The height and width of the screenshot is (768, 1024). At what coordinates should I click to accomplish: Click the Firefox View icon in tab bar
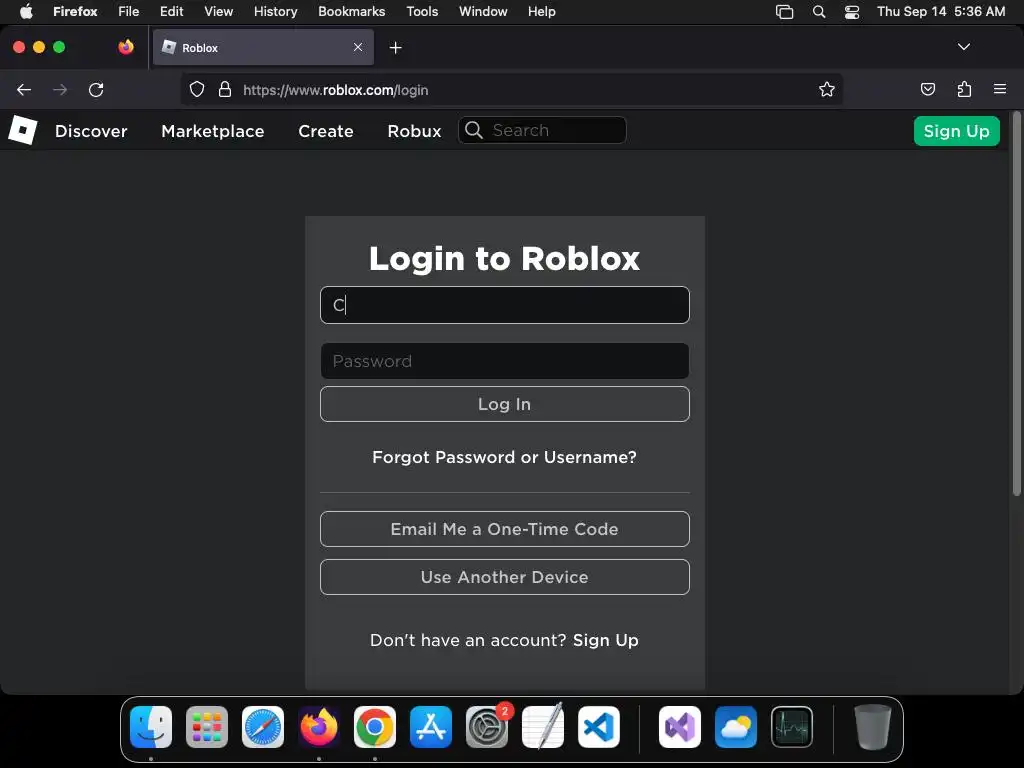tap(126, 47)
